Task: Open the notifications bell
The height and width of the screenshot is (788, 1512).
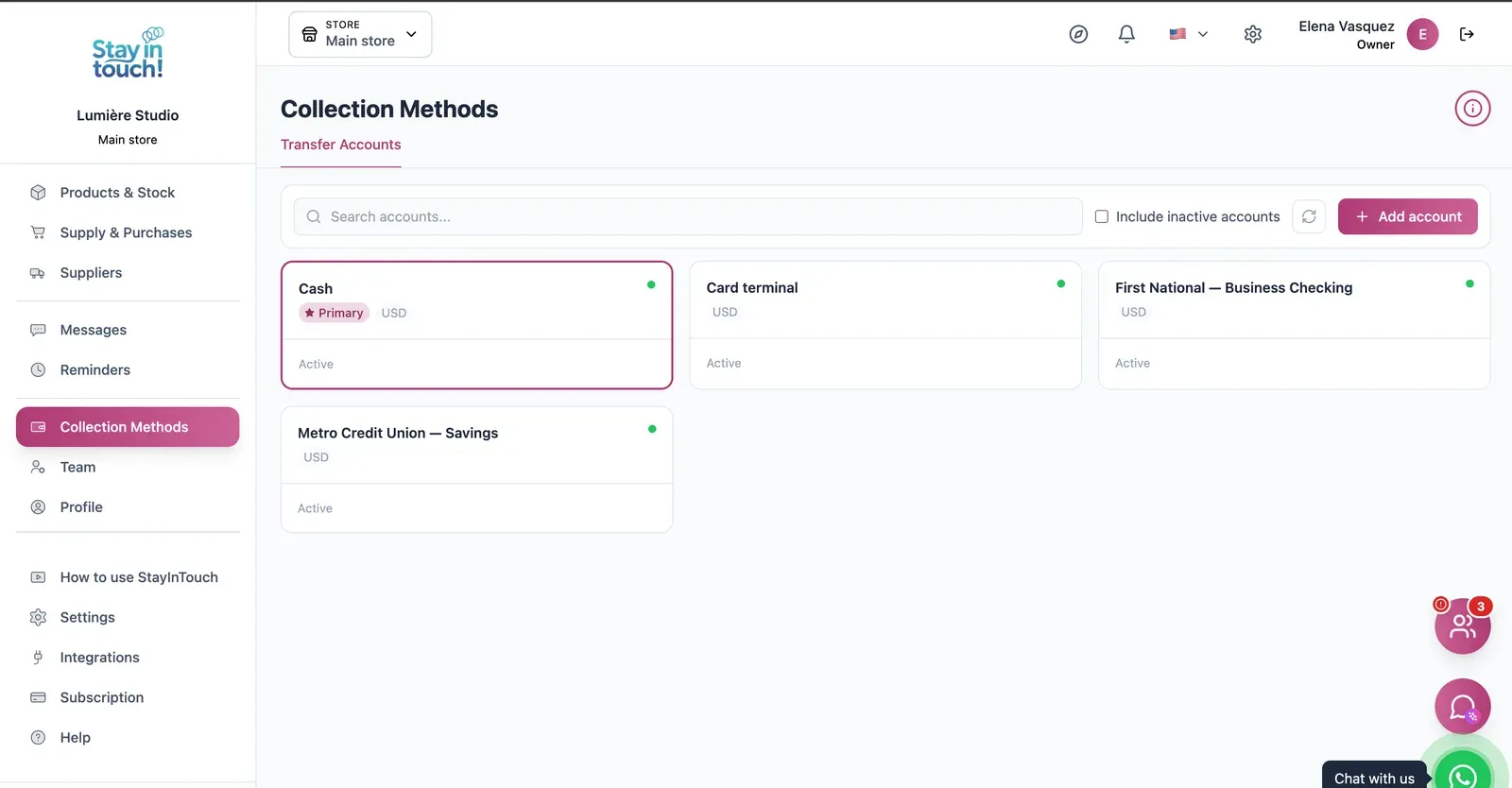Action: point(1126,34)
